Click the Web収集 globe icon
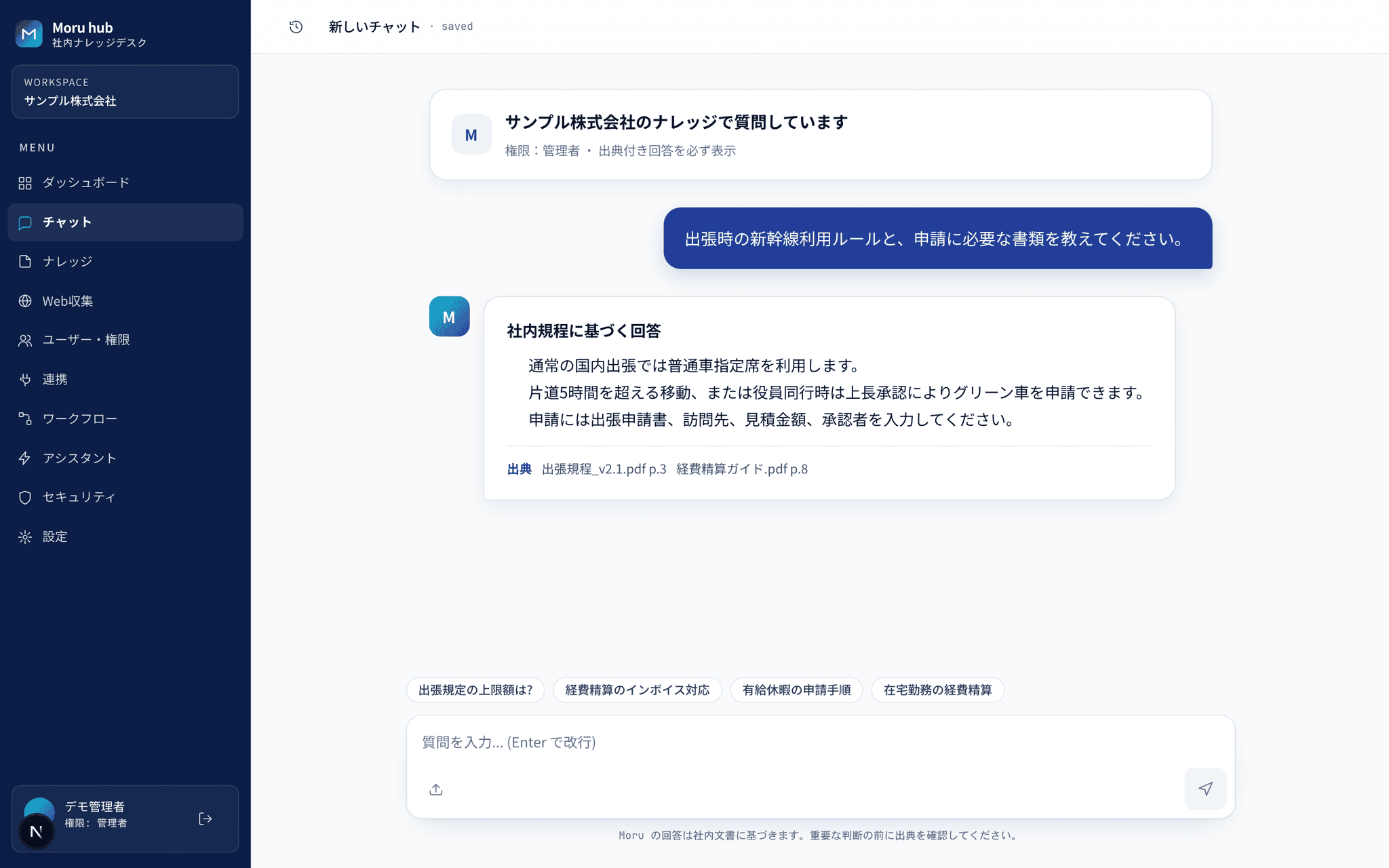1389x868 pixels. [25, 301]
